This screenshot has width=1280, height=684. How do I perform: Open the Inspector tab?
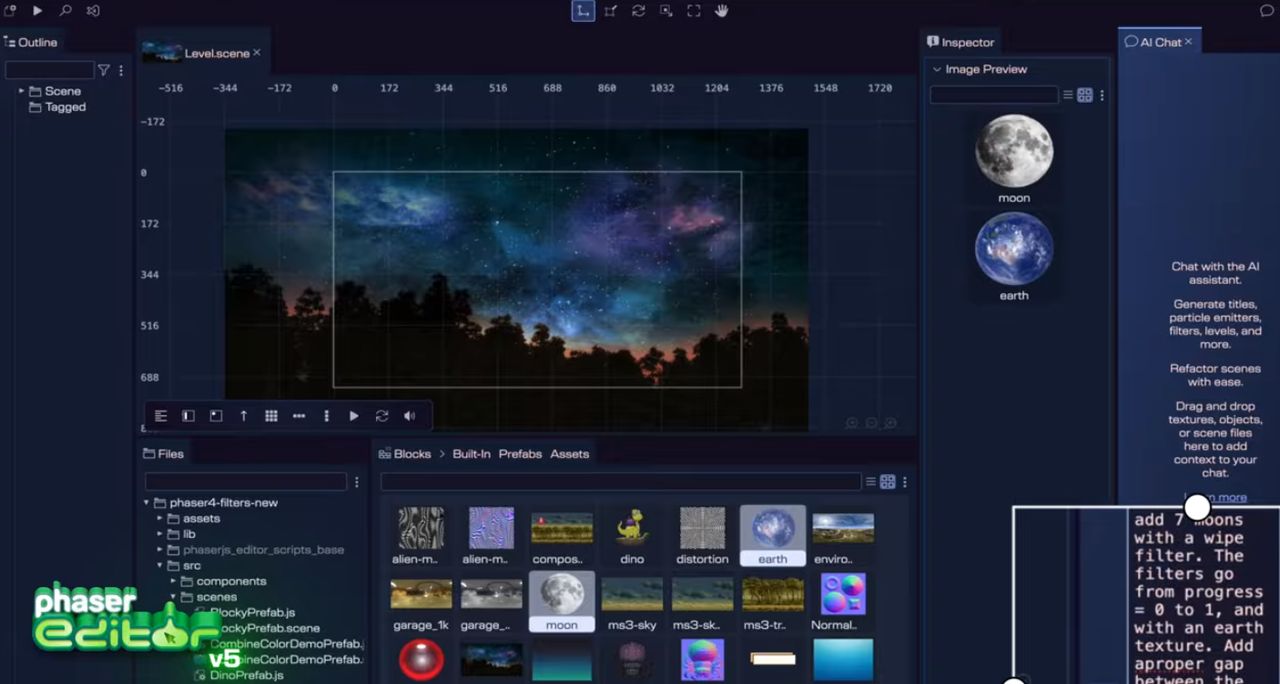click(961, 42)
